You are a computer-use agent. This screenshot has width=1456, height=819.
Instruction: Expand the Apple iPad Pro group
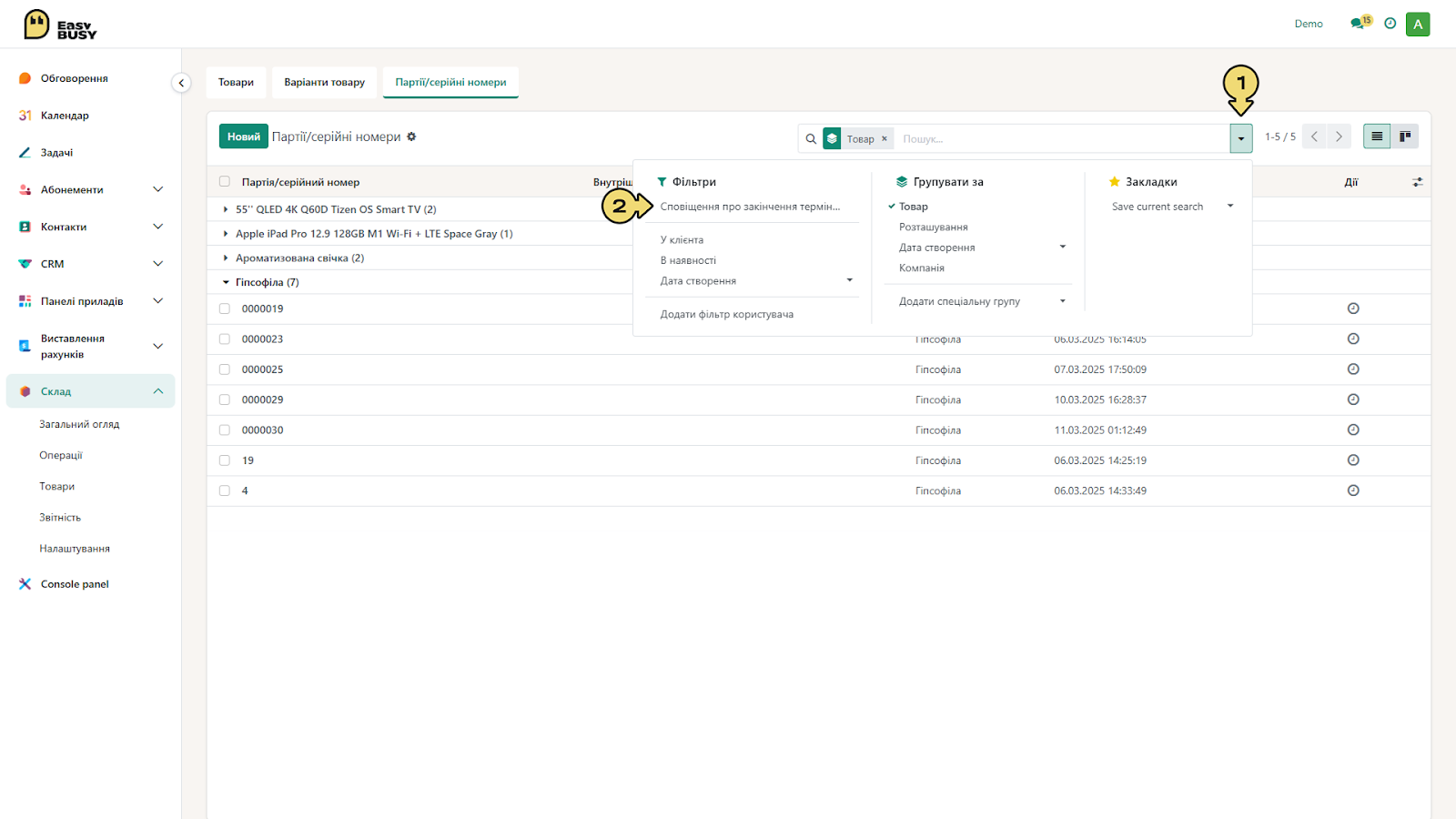(x=226, y=234)
